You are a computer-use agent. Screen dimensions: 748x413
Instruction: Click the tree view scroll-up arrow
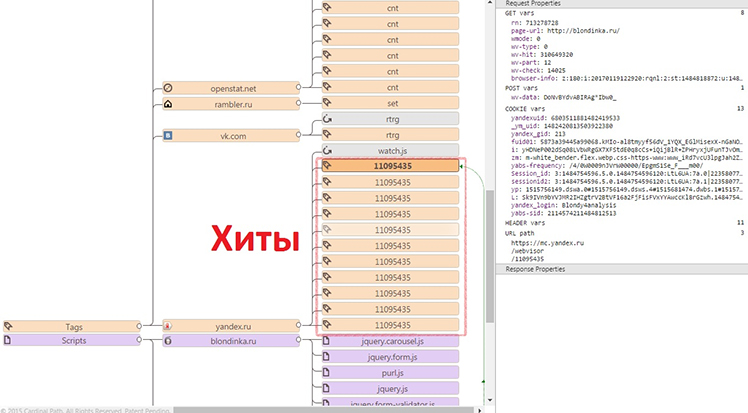pos(489,3)
